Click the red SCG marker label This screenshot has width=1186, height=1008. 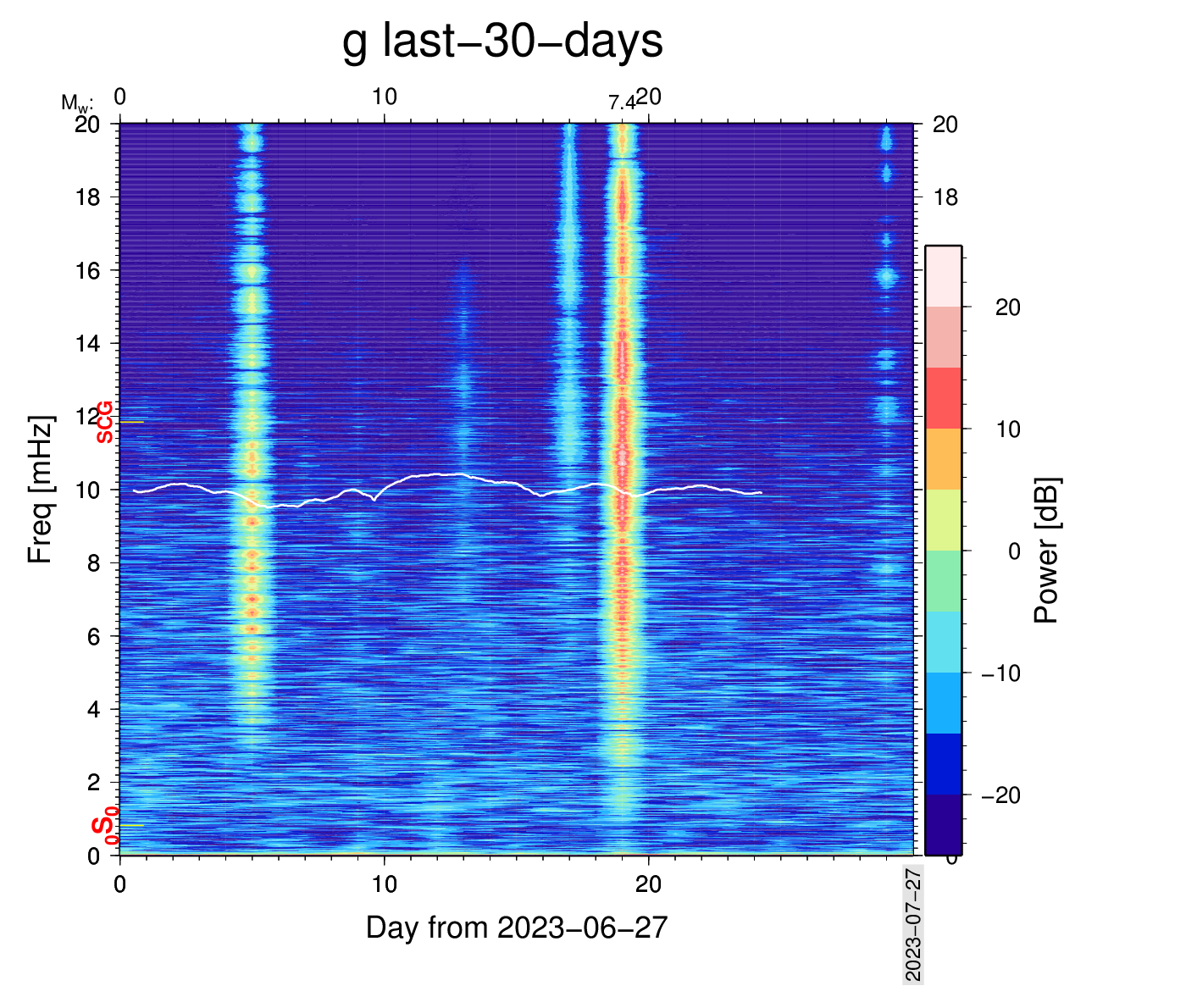pos(104,422)
